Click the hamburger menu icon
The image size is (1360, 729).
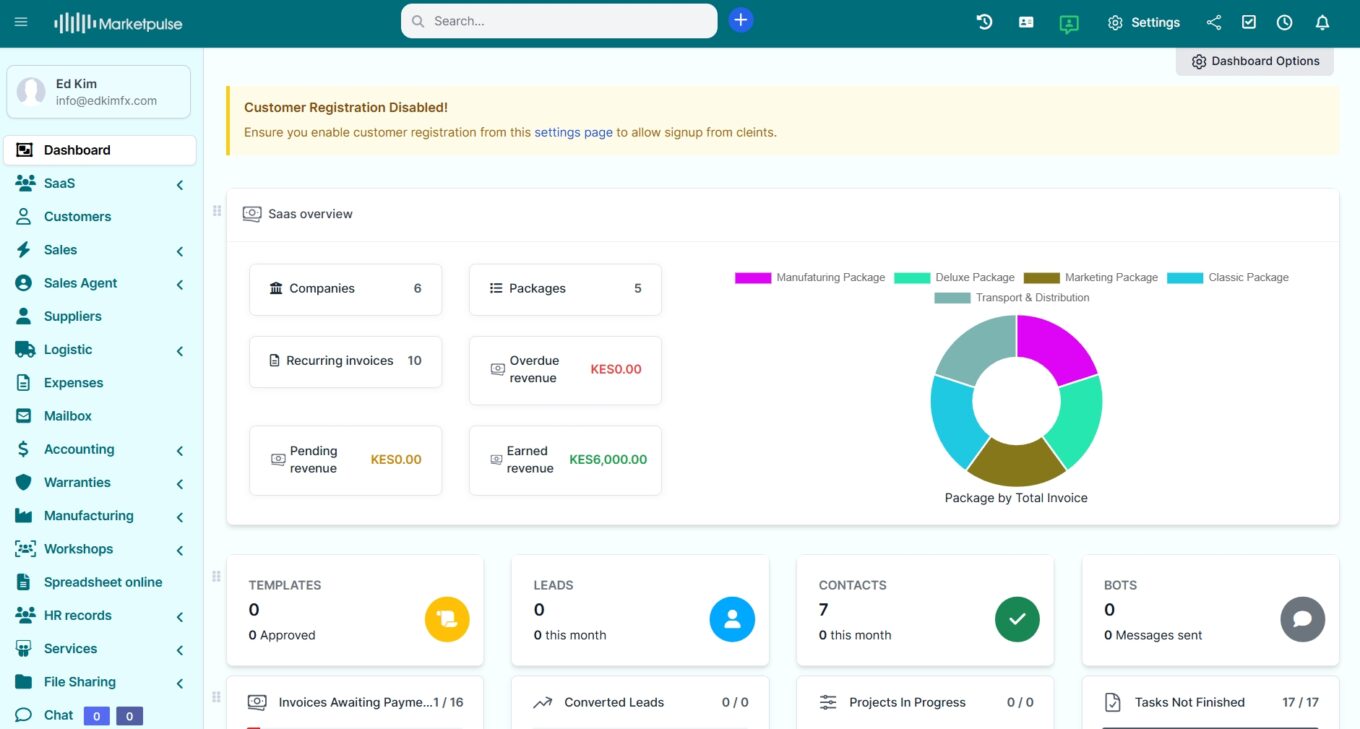click(x=21, y=22)
